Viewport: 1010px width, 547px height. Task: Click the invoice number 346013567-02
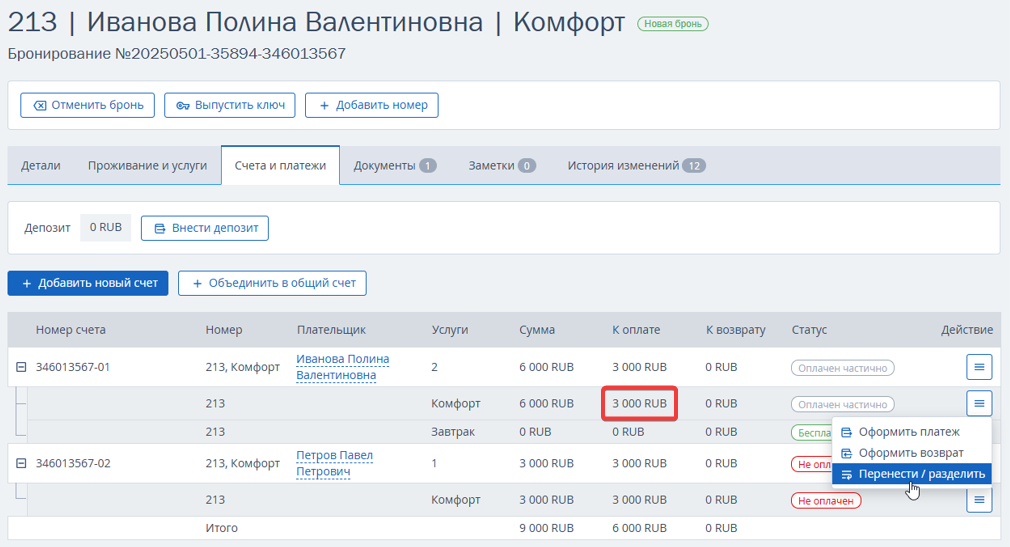[x=73, y=463]
